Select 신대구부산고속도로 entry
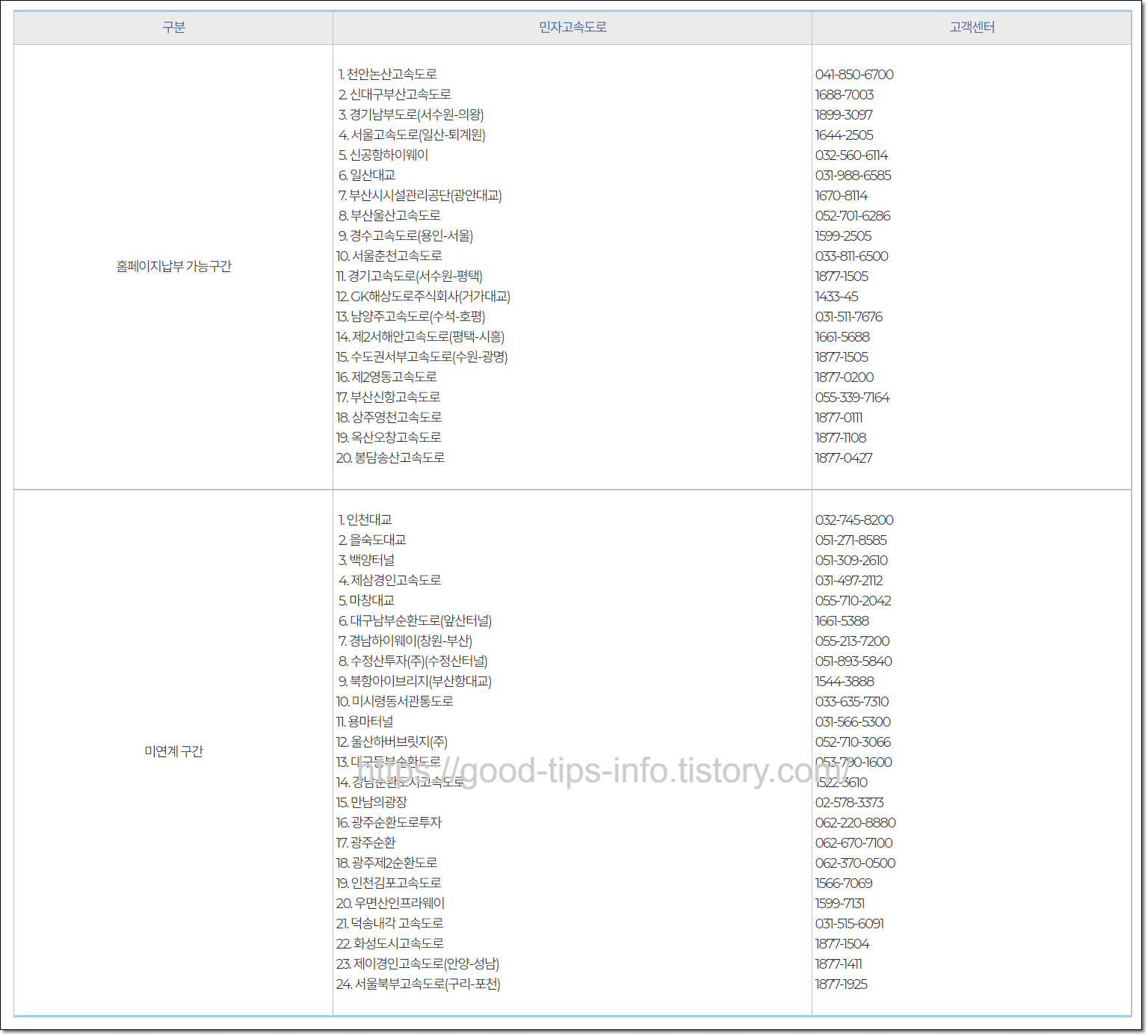Viewport: 1148px width, 1036px height. [395, 94]
